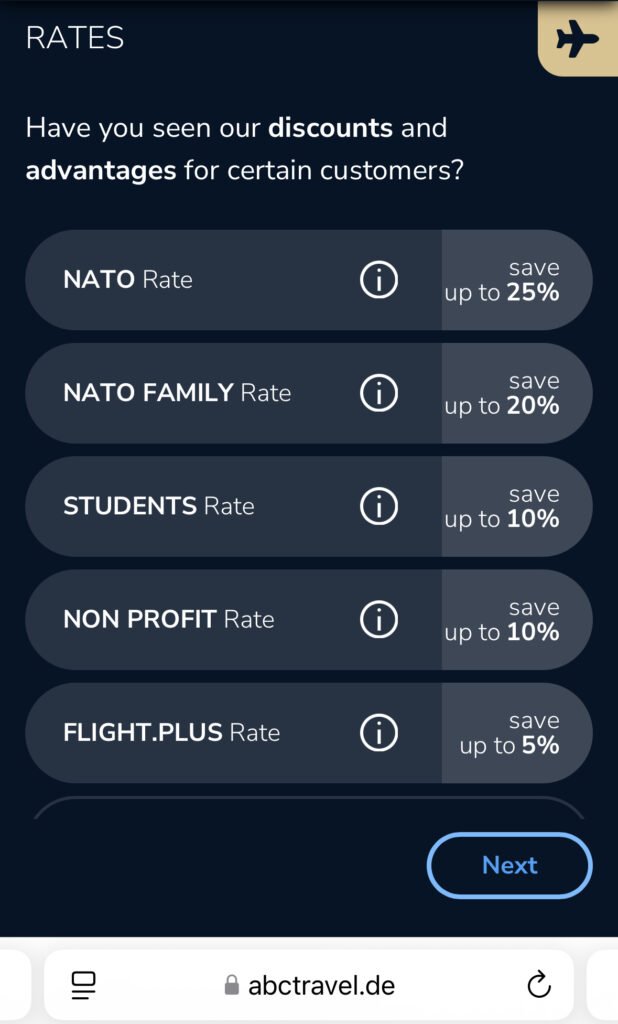
Task: Choose the NATO FAMILY Rate label
Action: pyautogui.click(x=177, y=393)
